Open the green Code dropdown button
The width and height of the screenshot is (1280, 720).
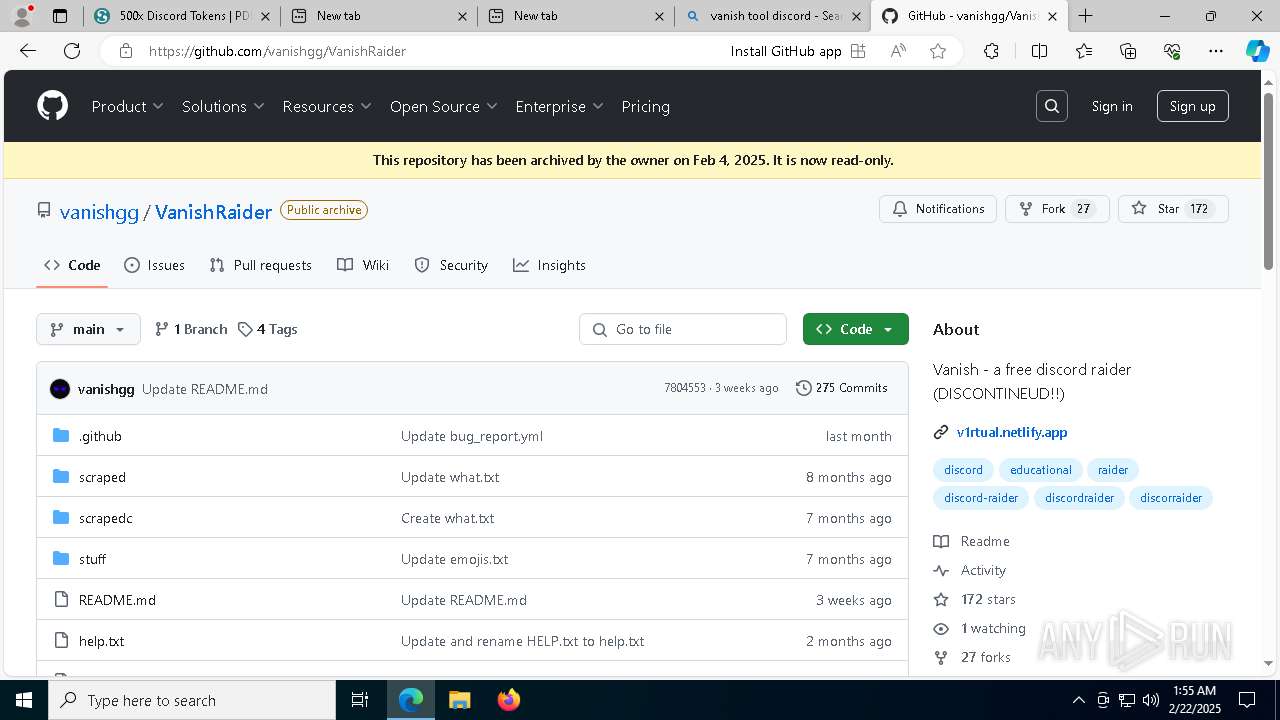855,329
